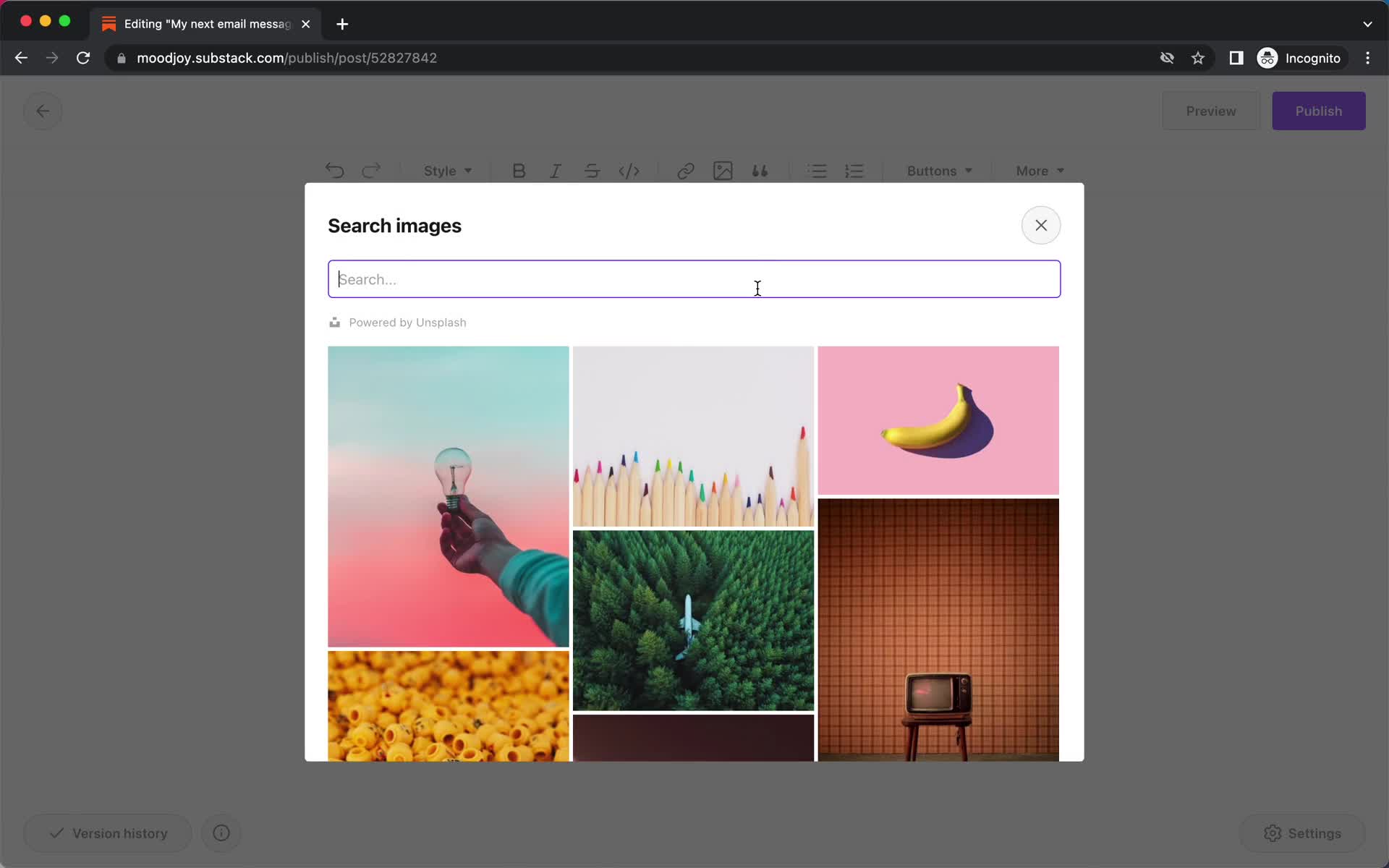Select the dark maroon image below the forest
1389x868 pixels.
click(693, 738)
